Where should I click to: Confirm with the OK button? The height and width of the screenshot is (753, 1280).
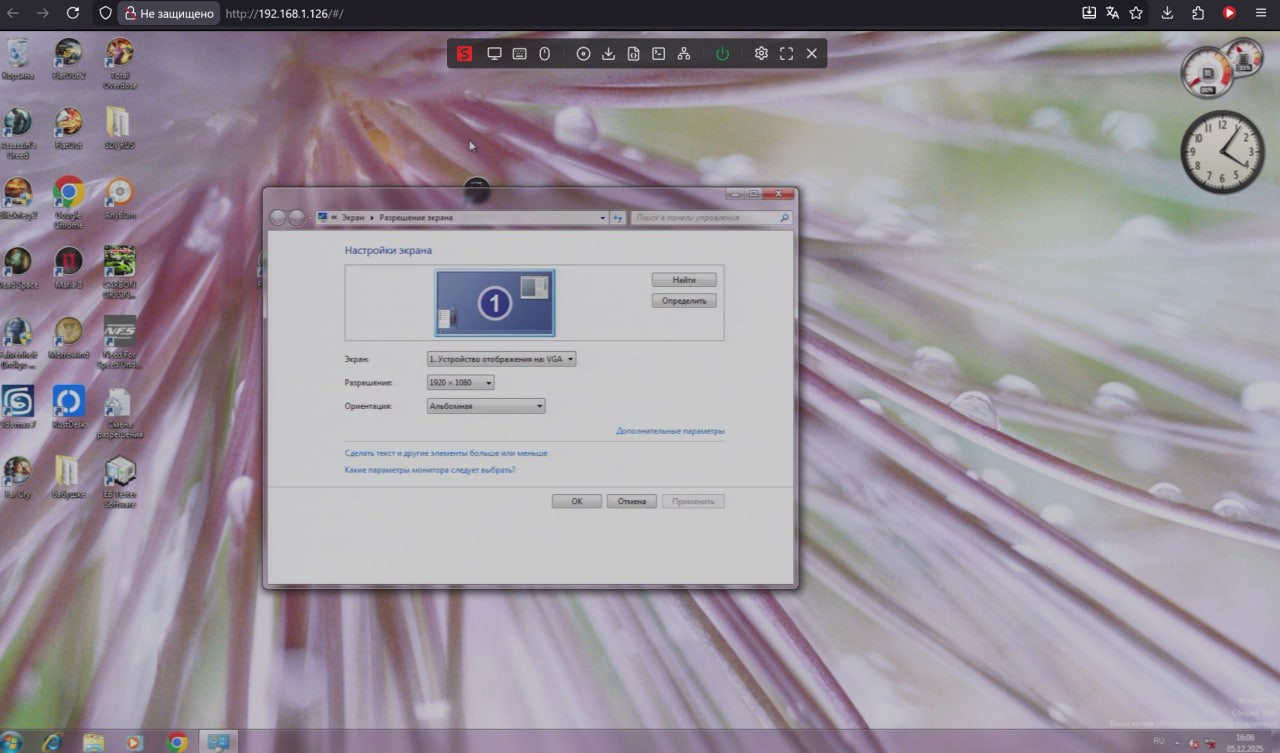tap(577, 501)
